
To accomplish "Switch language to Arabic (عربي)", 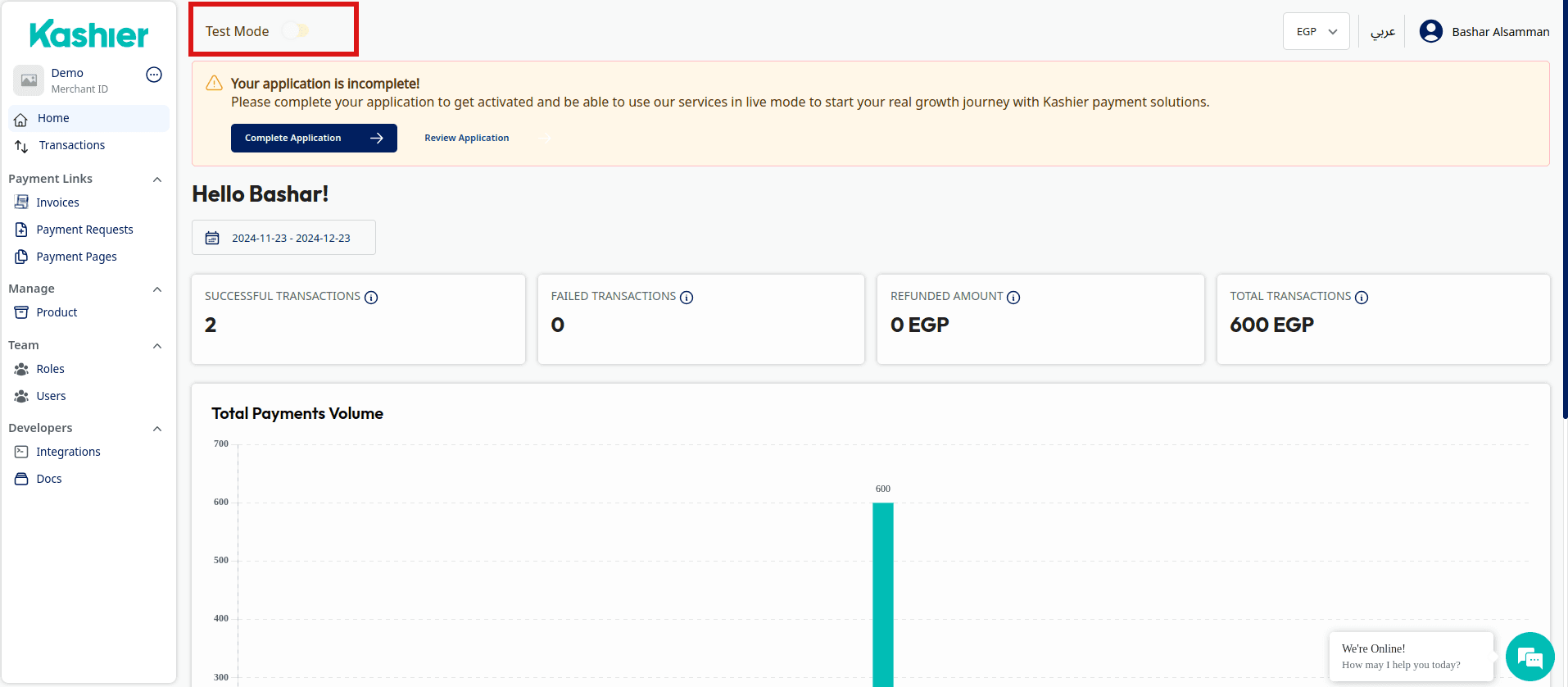I will point(1383,32).
